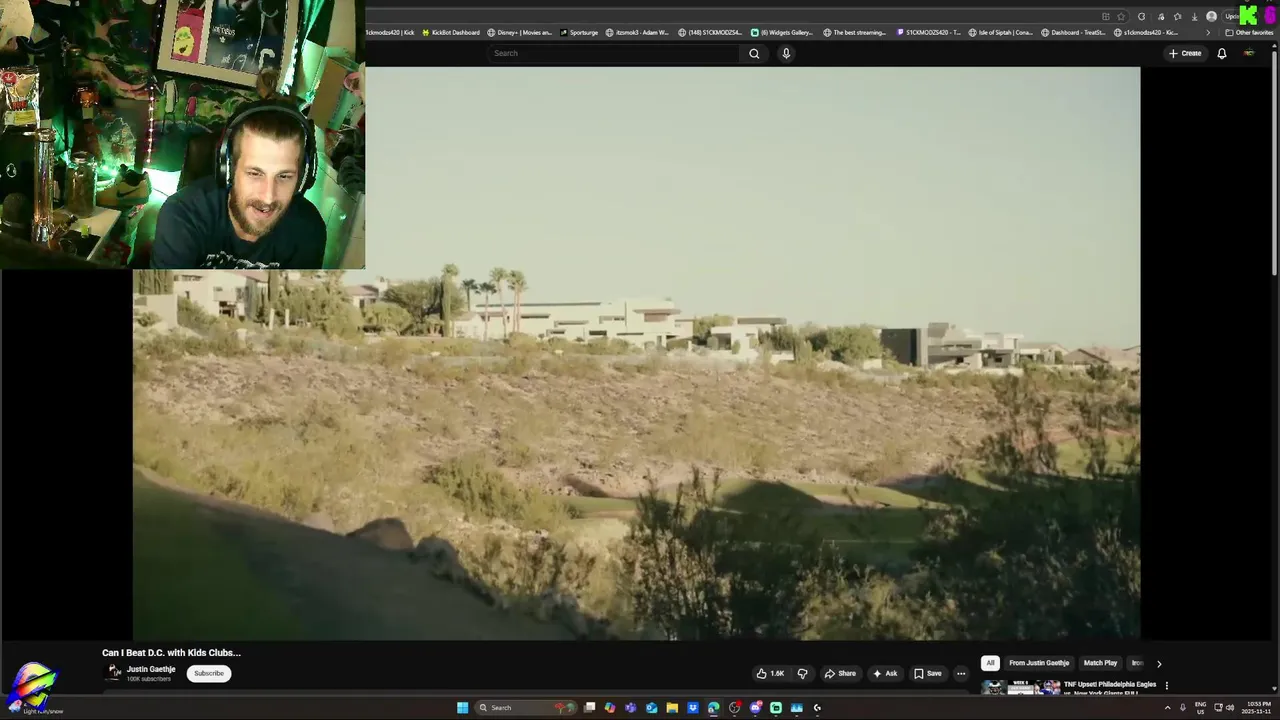This screenshot has height=720, width=1280.
Task: Open The best streaming bookmark
Action: pyautogui.click(x=855, y=32)
